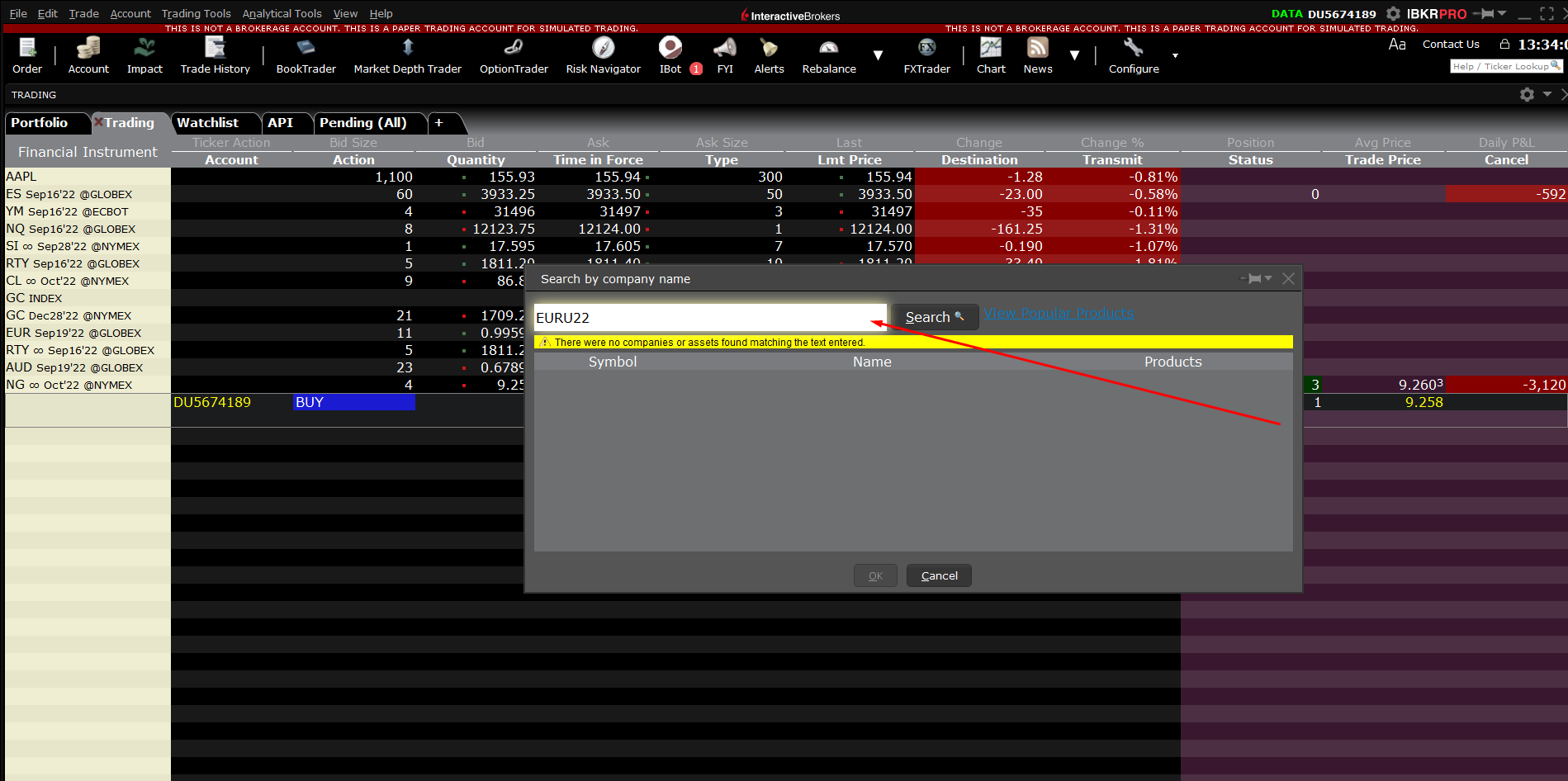The width and height of the screenshot is (1568, 781).
Task: Launch FXTrader from the toolbar
Action: coord(926,55)
